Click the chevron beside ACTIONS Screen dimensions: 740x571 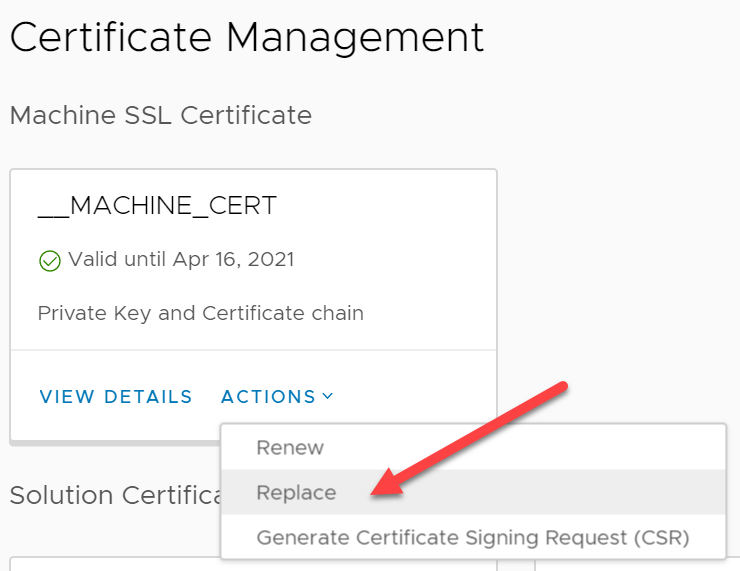[327, 397]
